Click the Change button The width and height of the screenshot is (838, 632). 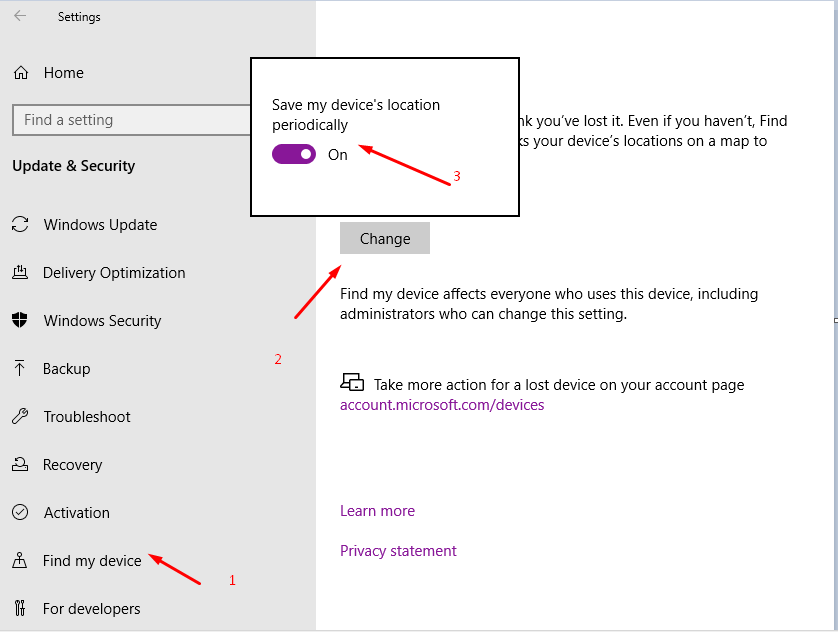coord(385,238)
